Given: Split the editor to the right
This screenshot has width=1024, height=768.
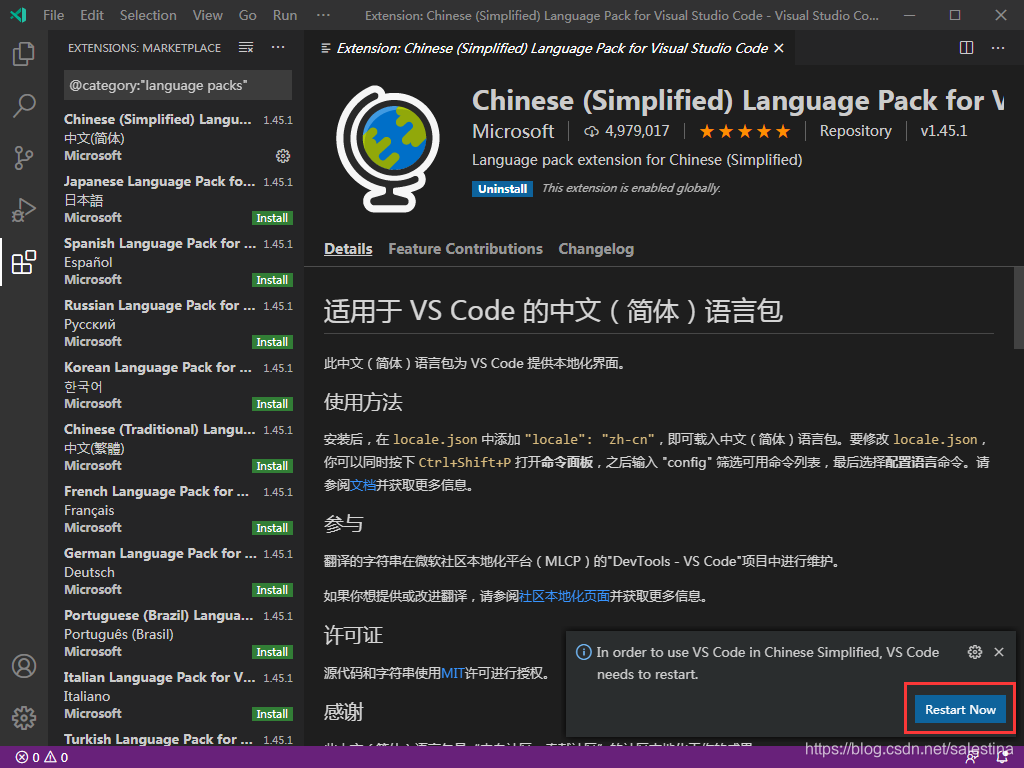Looking at the screenshot, I should coord(967,48).
